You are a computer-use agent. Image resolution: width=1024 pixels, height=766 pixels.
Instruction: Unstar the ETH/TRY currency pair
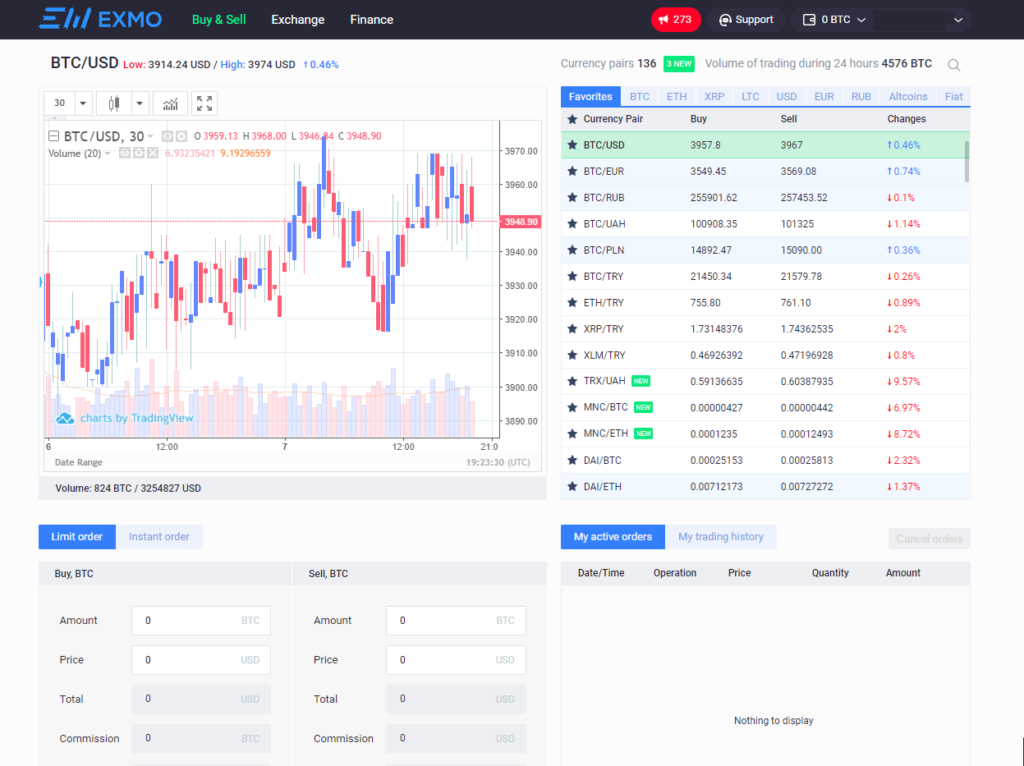coord(572,302)
